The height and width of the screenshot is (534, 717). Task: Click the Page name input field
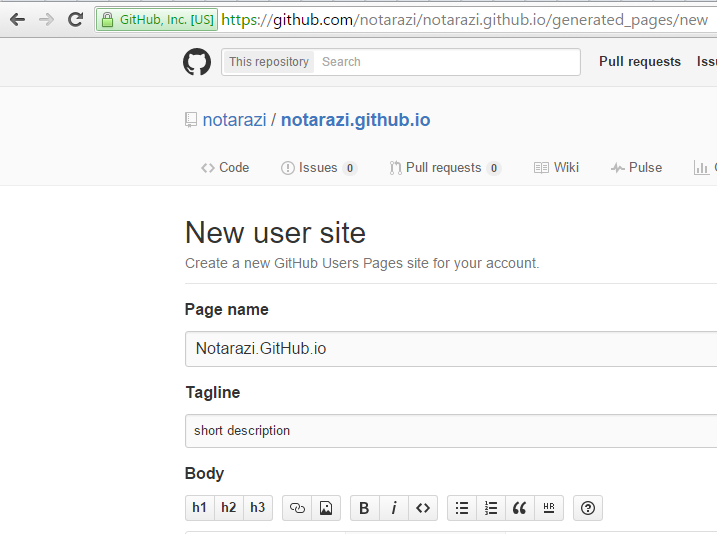(451, 349)
